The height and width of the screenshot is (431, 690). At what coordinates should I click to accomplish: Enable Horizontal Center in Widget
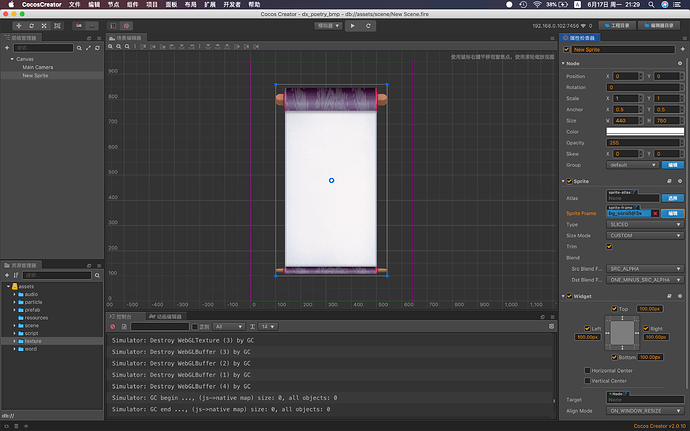(585, 369)
